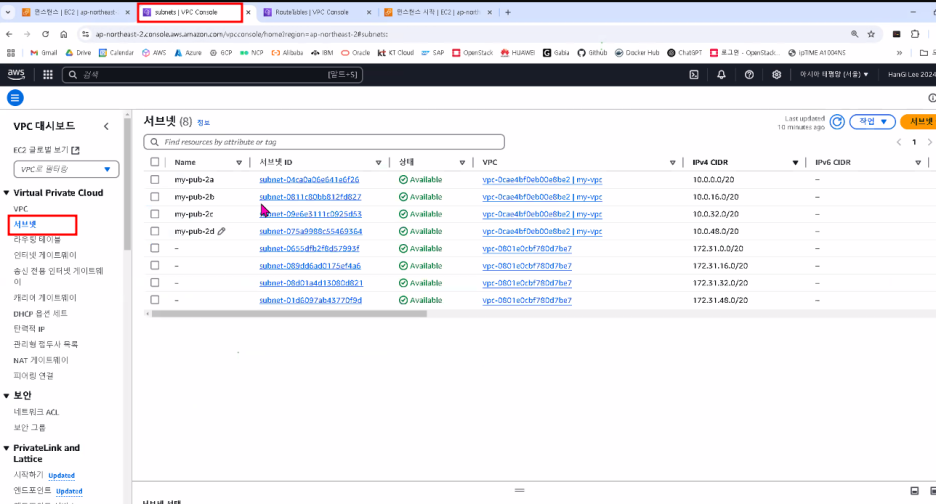Open the region selector 아시아 태평양 (서울)
The height and width of the screenshot is (504, 936).
tap(834, 75)
